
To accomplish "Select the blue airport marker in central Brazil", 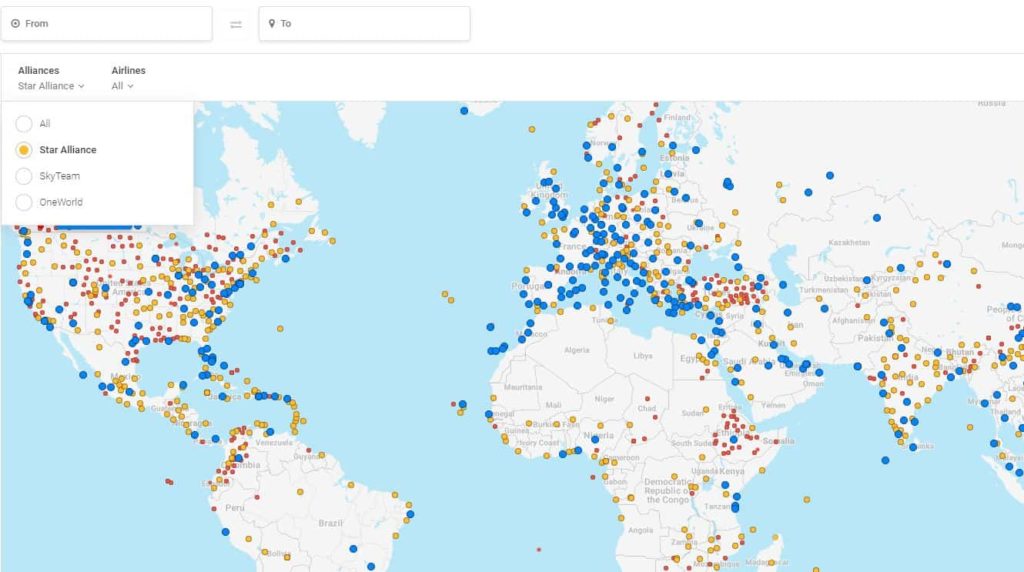I will [352, 549].
